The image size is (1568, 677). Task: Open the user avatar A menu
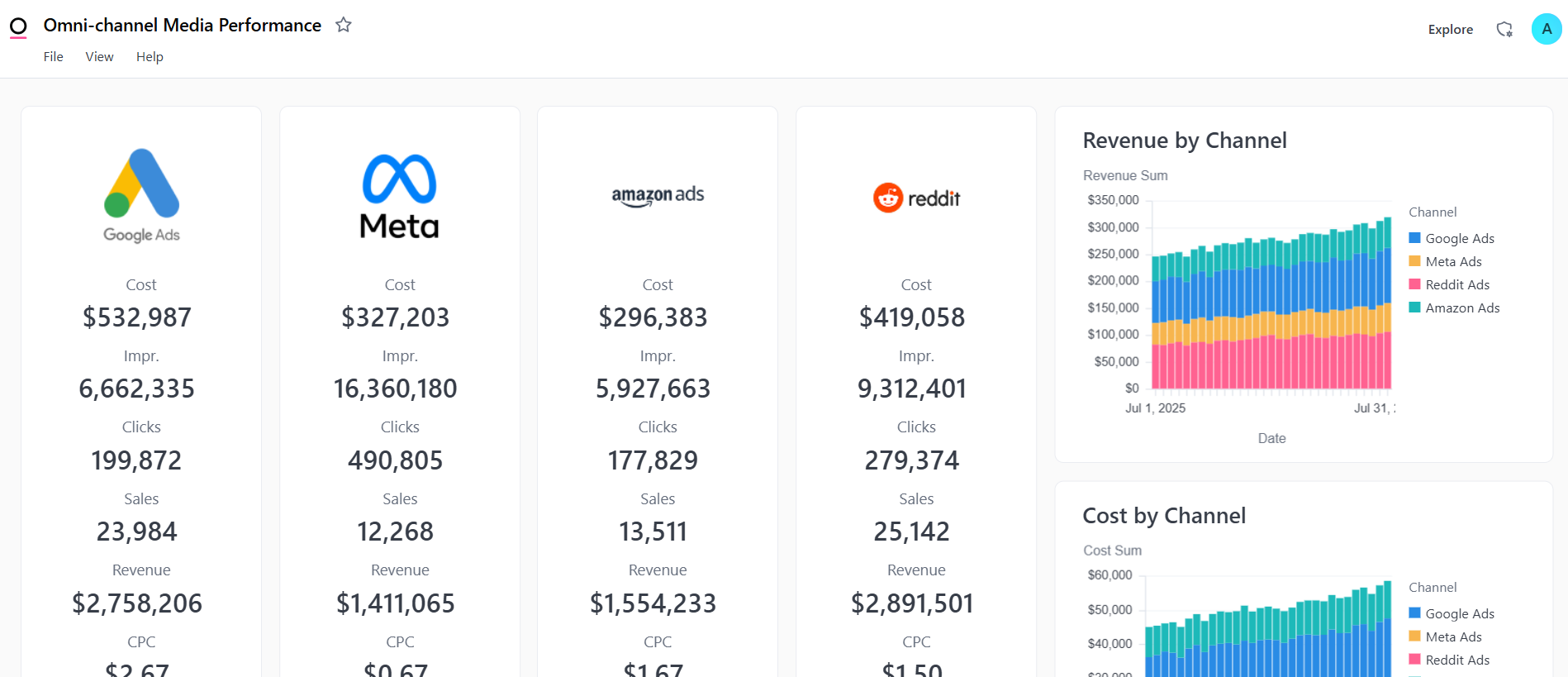(1547, 29)
